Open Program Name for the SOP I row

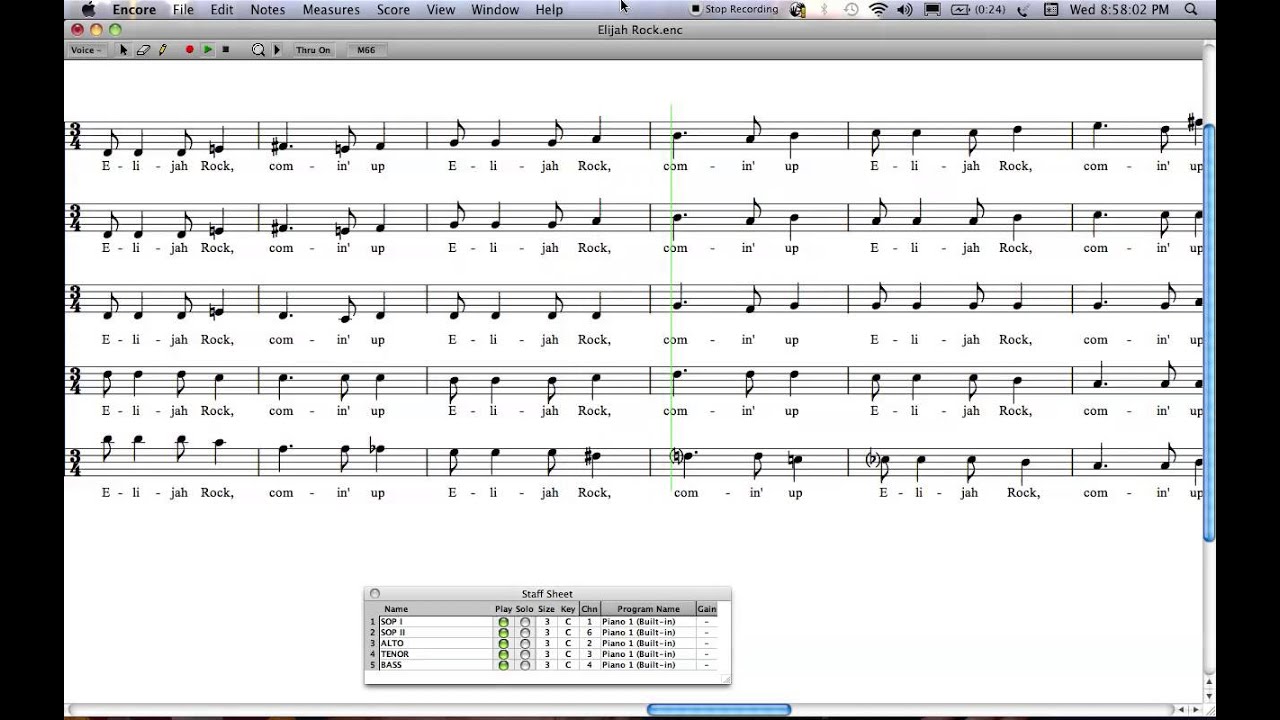coord(647,622)
